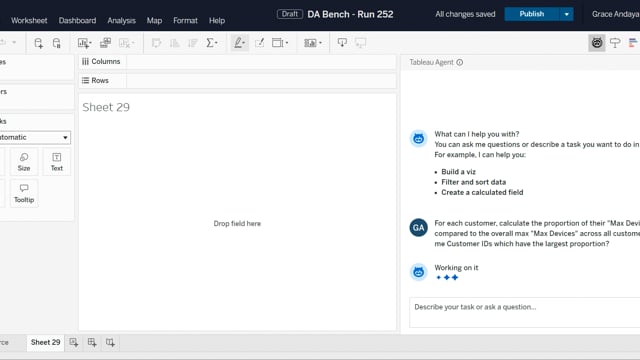Viewport: 640px width, 360px height.
Task: Open the Data Guide signpost icon
Action: 615,43
